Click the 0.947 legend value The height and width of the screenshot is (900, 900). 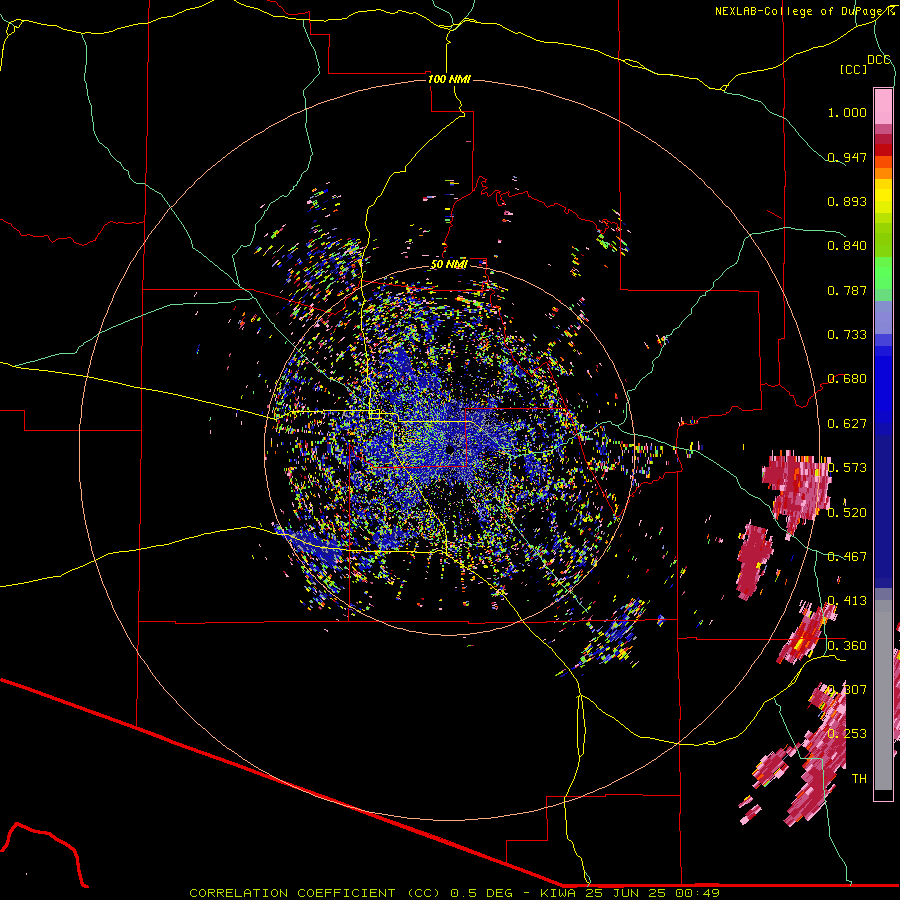847,157
